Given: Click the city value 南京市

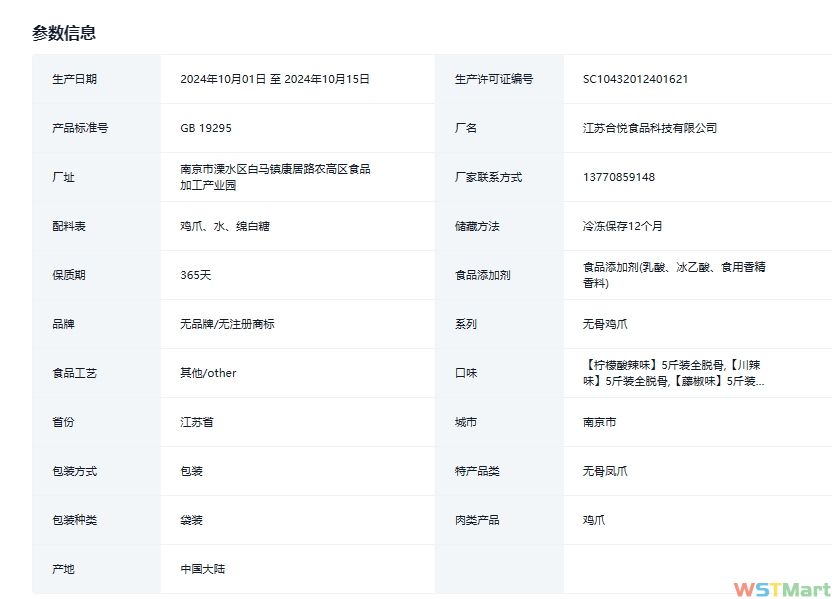Looking at the screenshot, I should (599, 422).
